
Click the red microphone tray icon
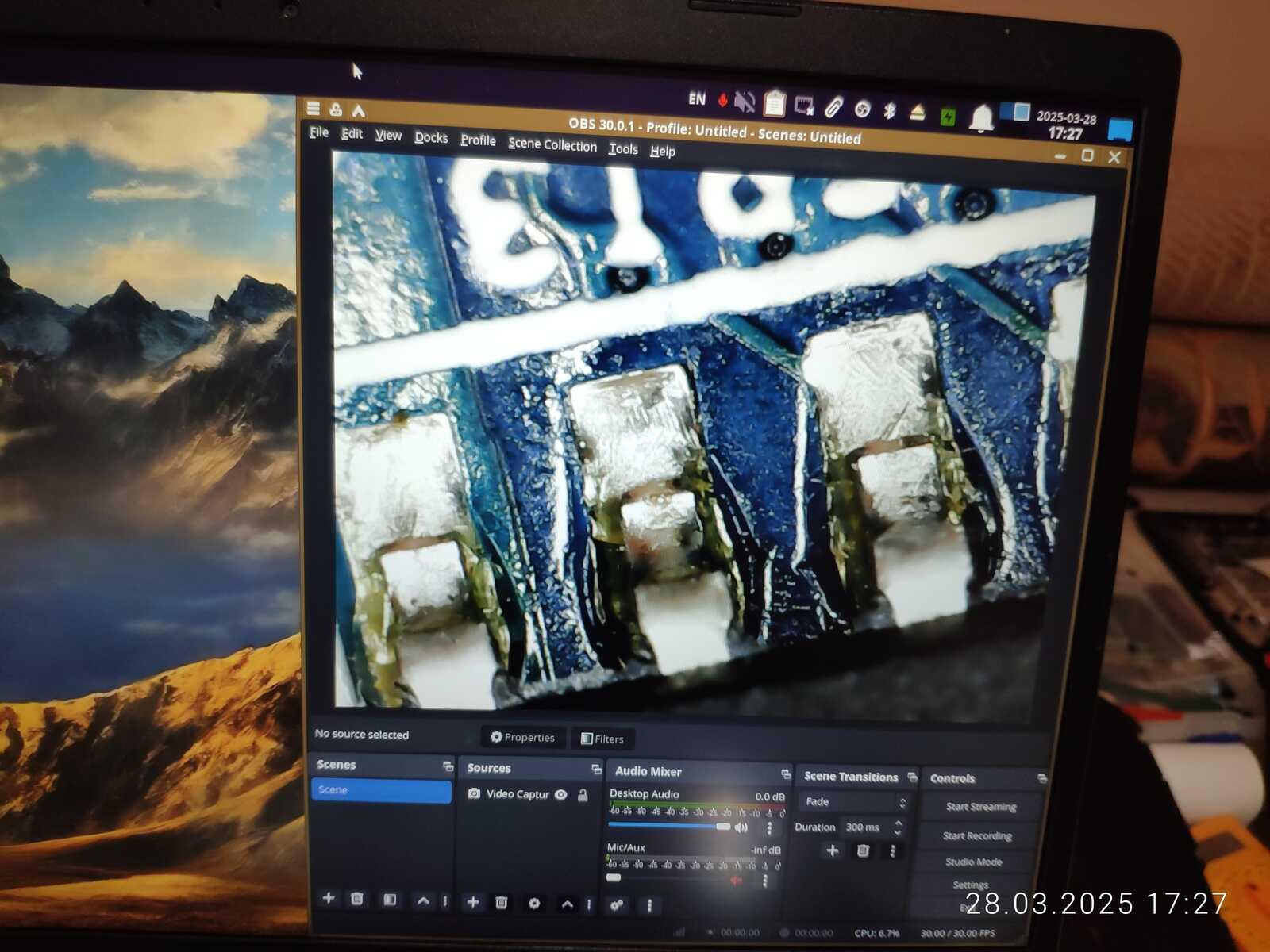pos(722,100)
